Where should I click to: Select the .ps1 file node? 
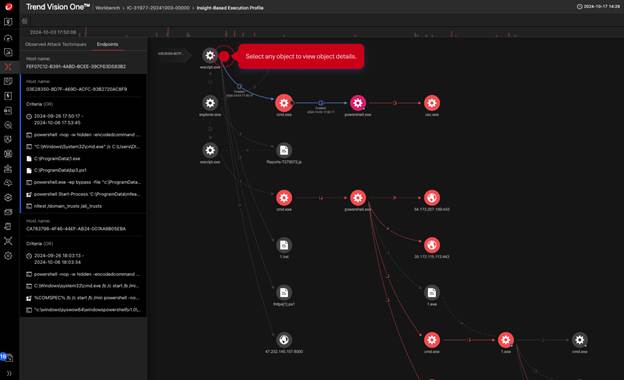284,292
